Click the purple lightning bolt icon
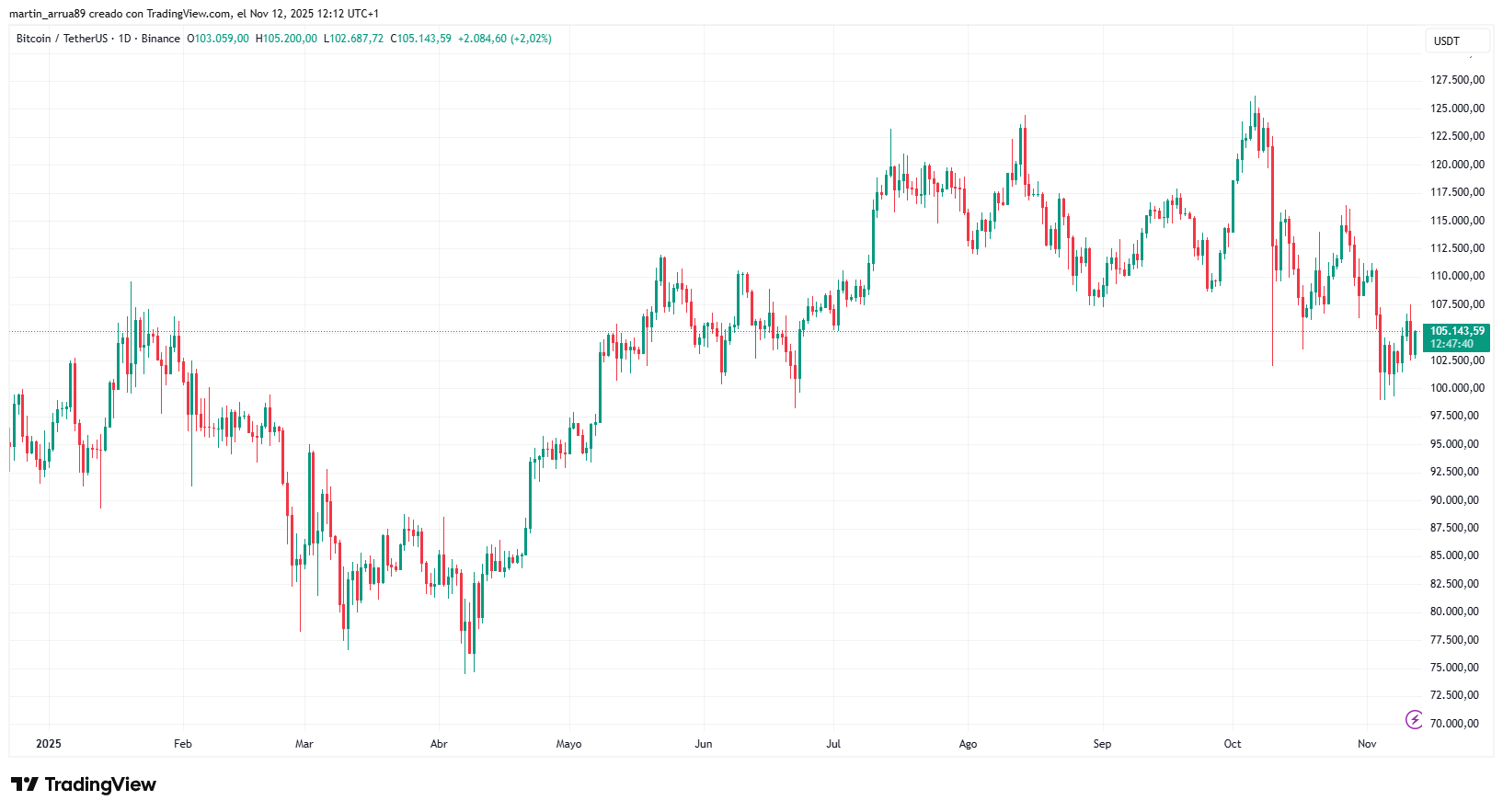The width and height of the screenshot is (1503, 812). [x=1414, y=719]
